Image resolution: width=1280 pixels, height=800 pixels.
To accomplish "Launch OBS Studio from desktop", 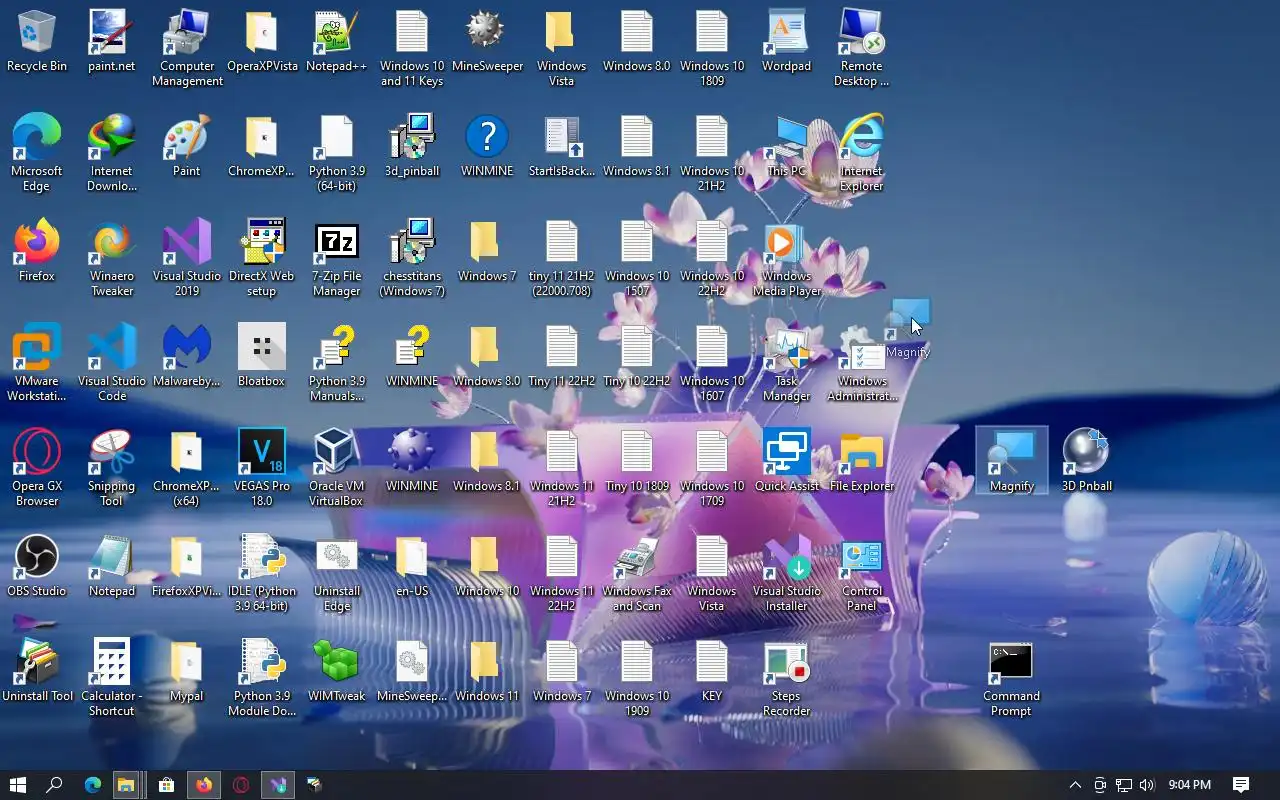I will click(37, 567).
